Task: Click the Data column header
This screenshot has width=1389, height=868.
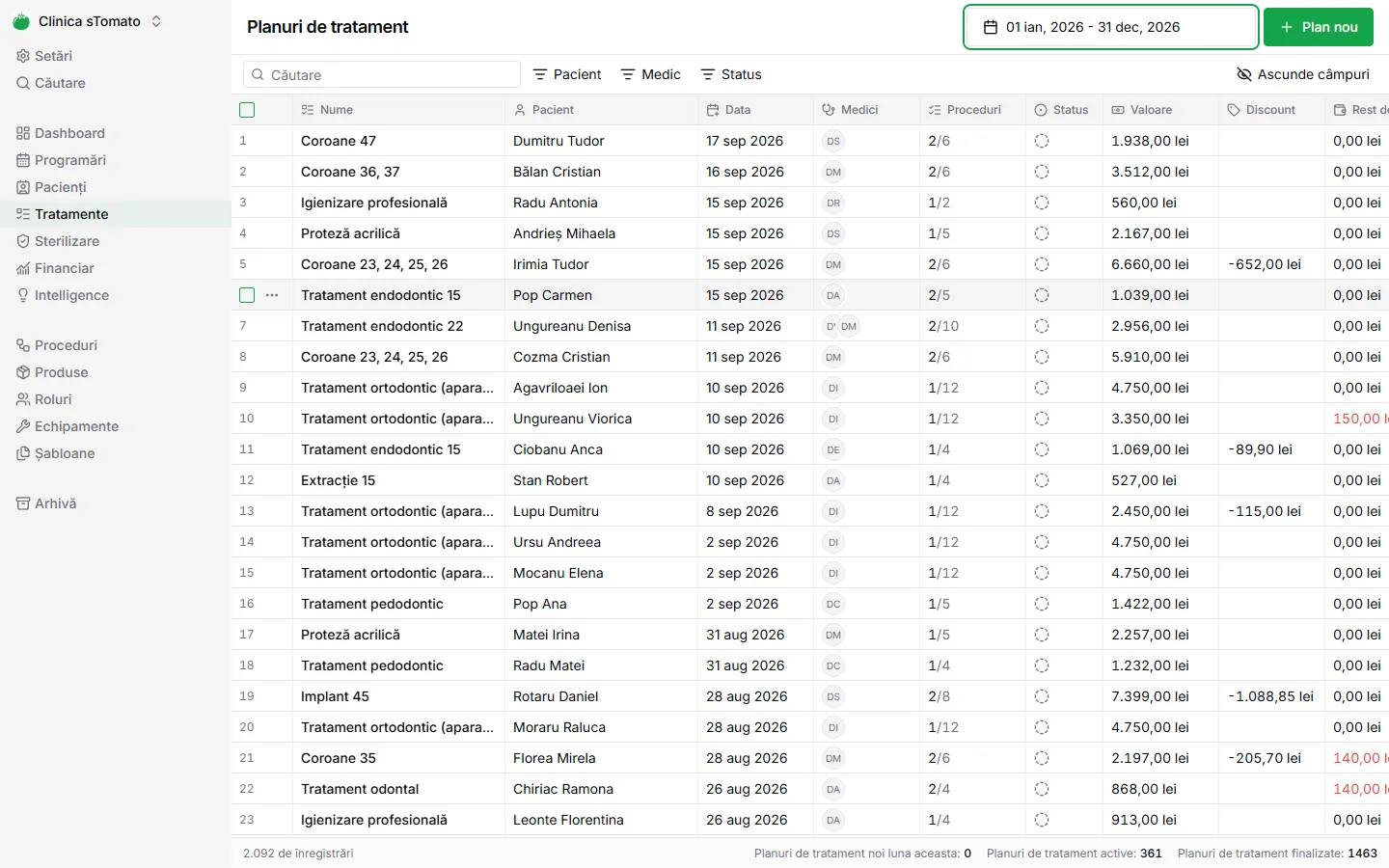Action: click(x=755, y=110)
